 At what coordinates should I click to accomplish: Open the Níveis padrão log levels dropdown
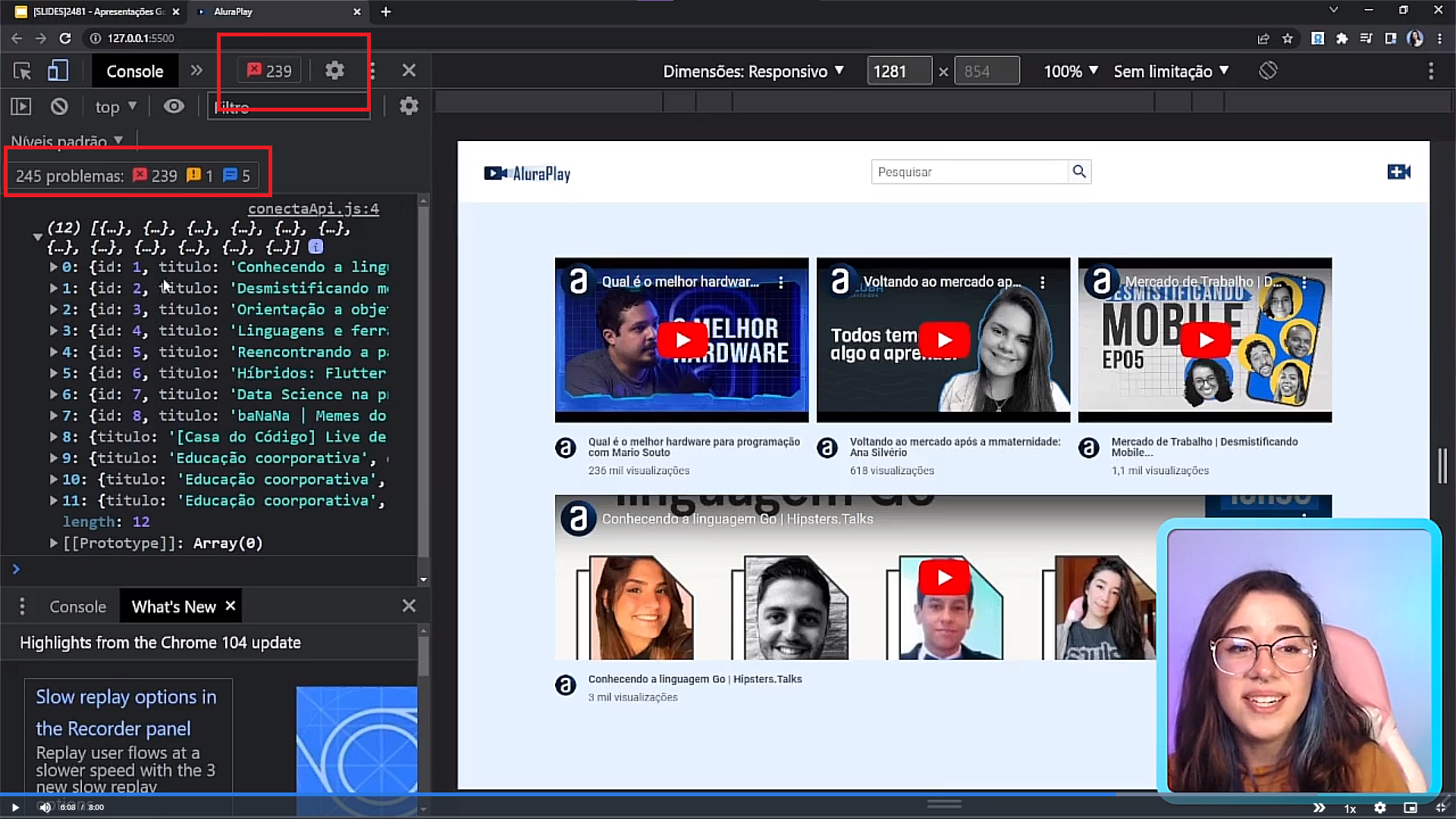67,140
